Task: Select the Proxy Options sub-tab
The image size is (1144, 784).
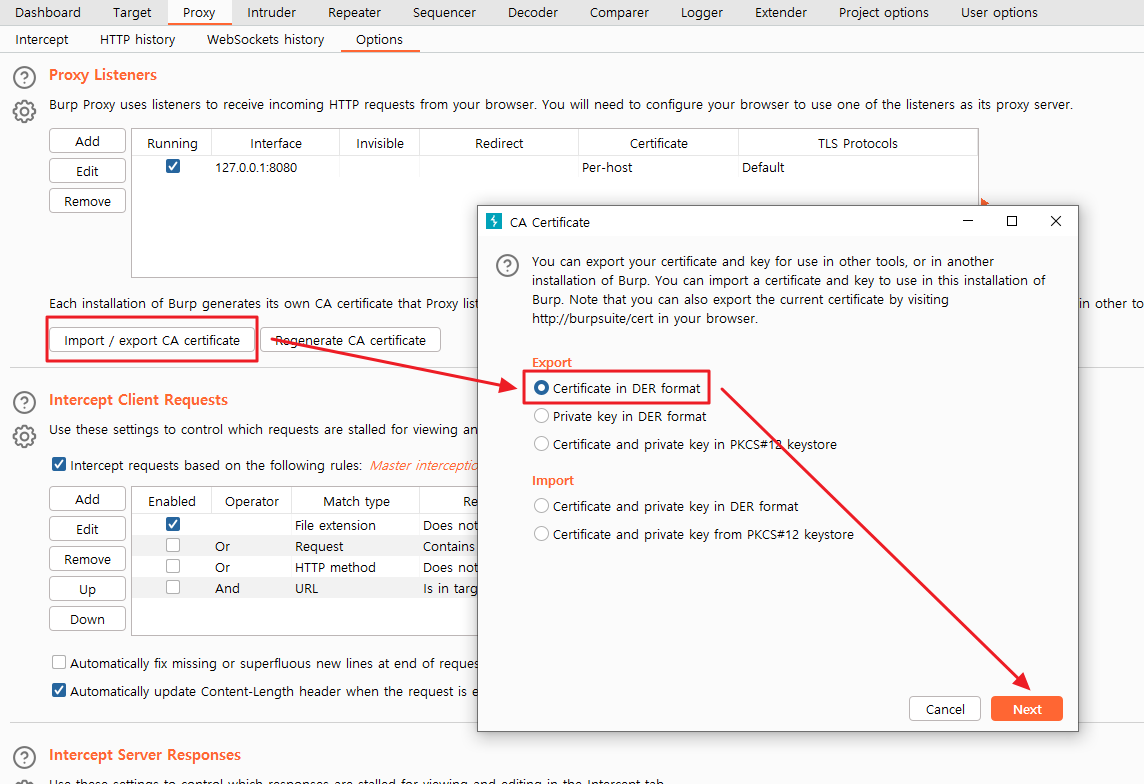Action: point(379,39)
